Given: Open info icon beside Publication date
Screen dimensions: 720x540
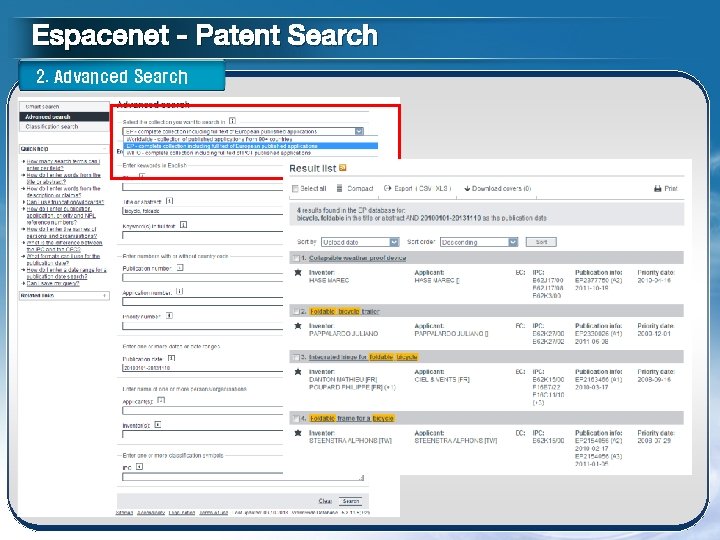Looking at the screenshot, I should point(172,358).
